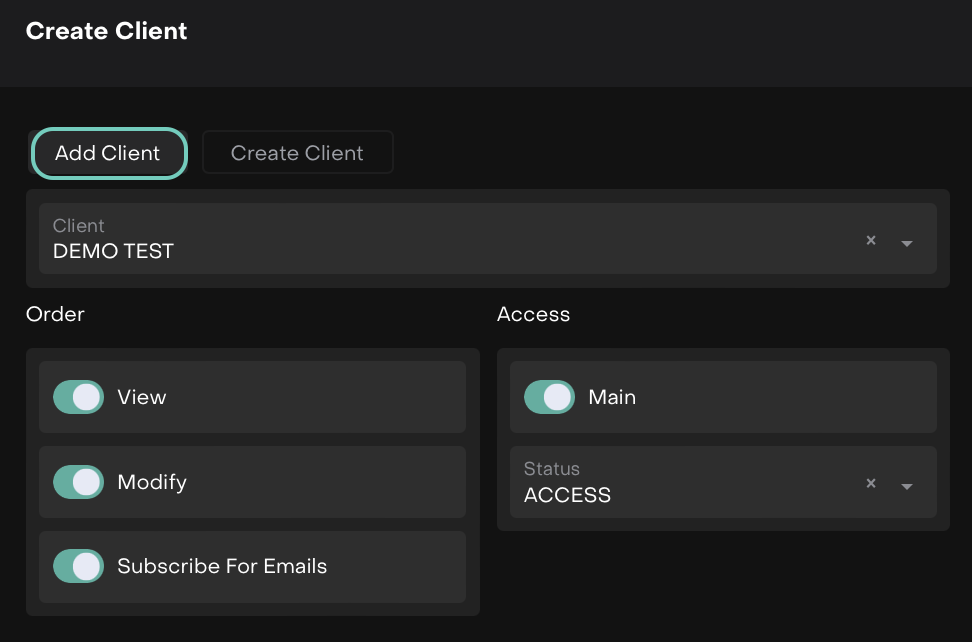Click the Main label text
The image size is (972, 642).
point(612,397)
